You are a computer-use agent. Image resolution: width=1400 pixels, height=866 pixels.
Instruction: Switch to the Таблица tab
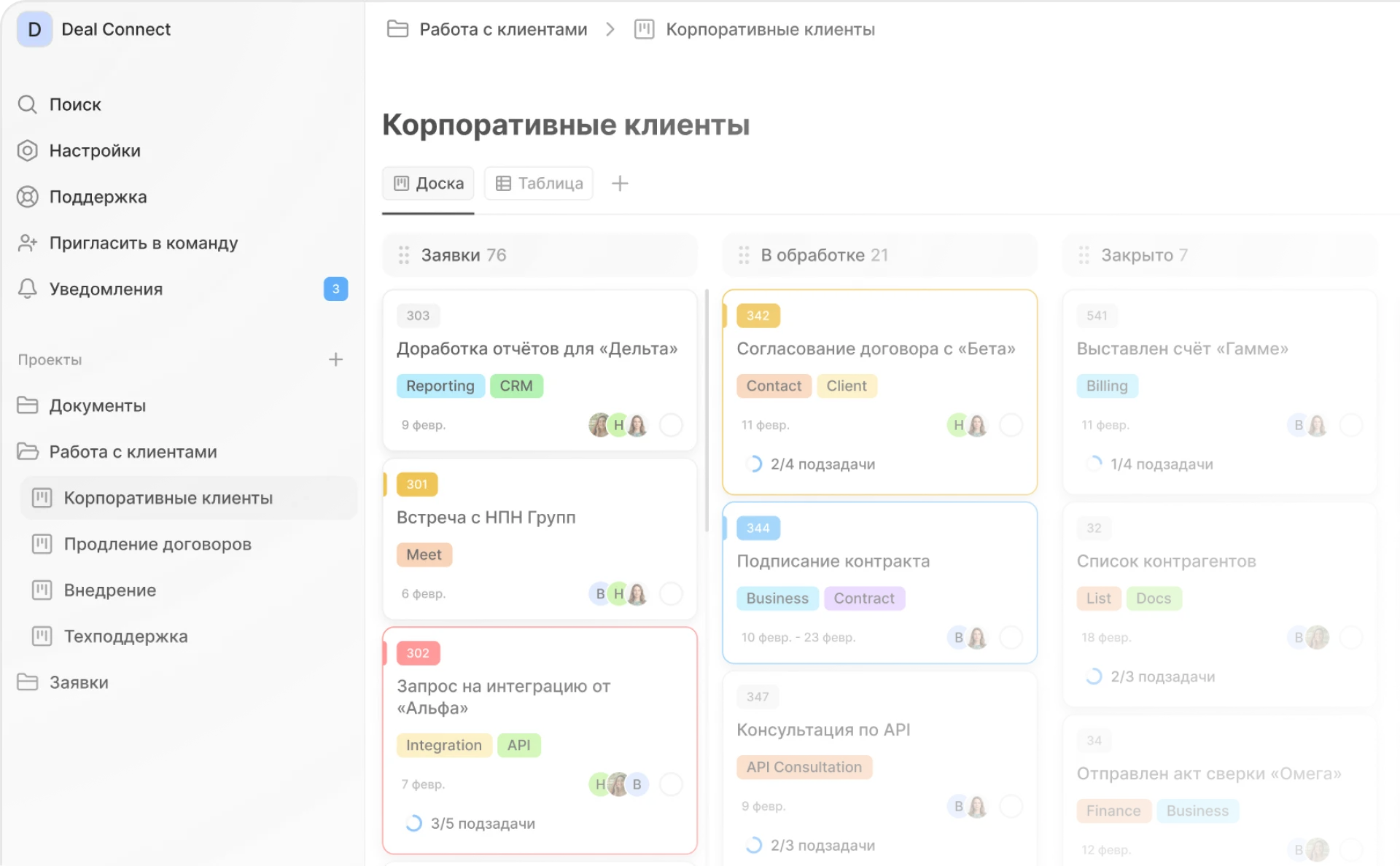click(539, 183)
